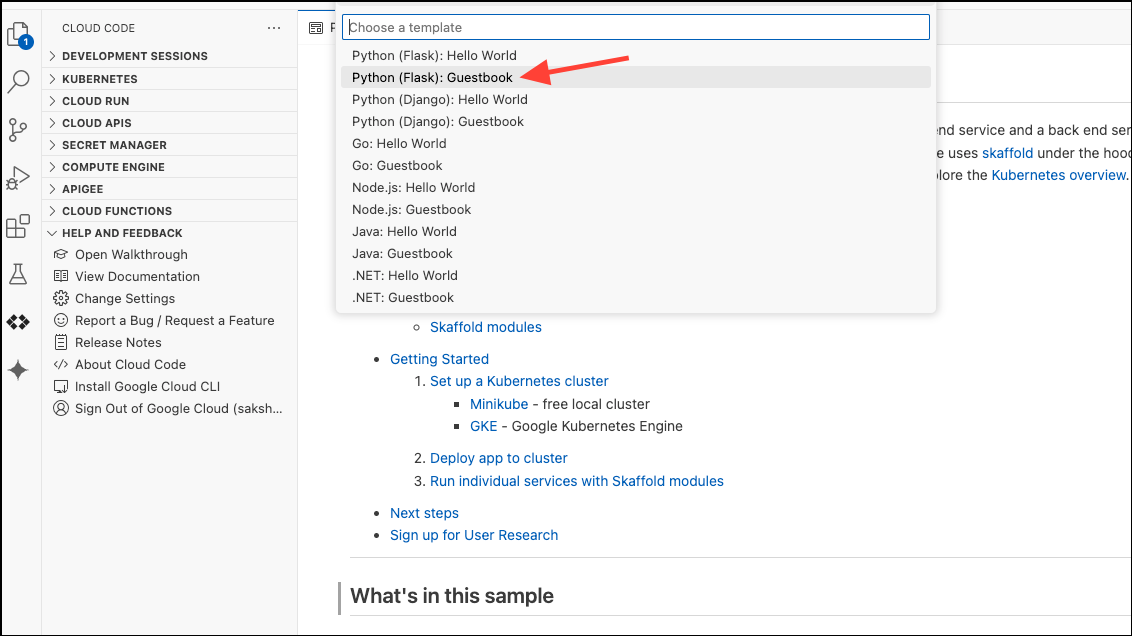Open Gemini Code Assist star icon
1132x636 pixels.
click(x=18, y=371)
